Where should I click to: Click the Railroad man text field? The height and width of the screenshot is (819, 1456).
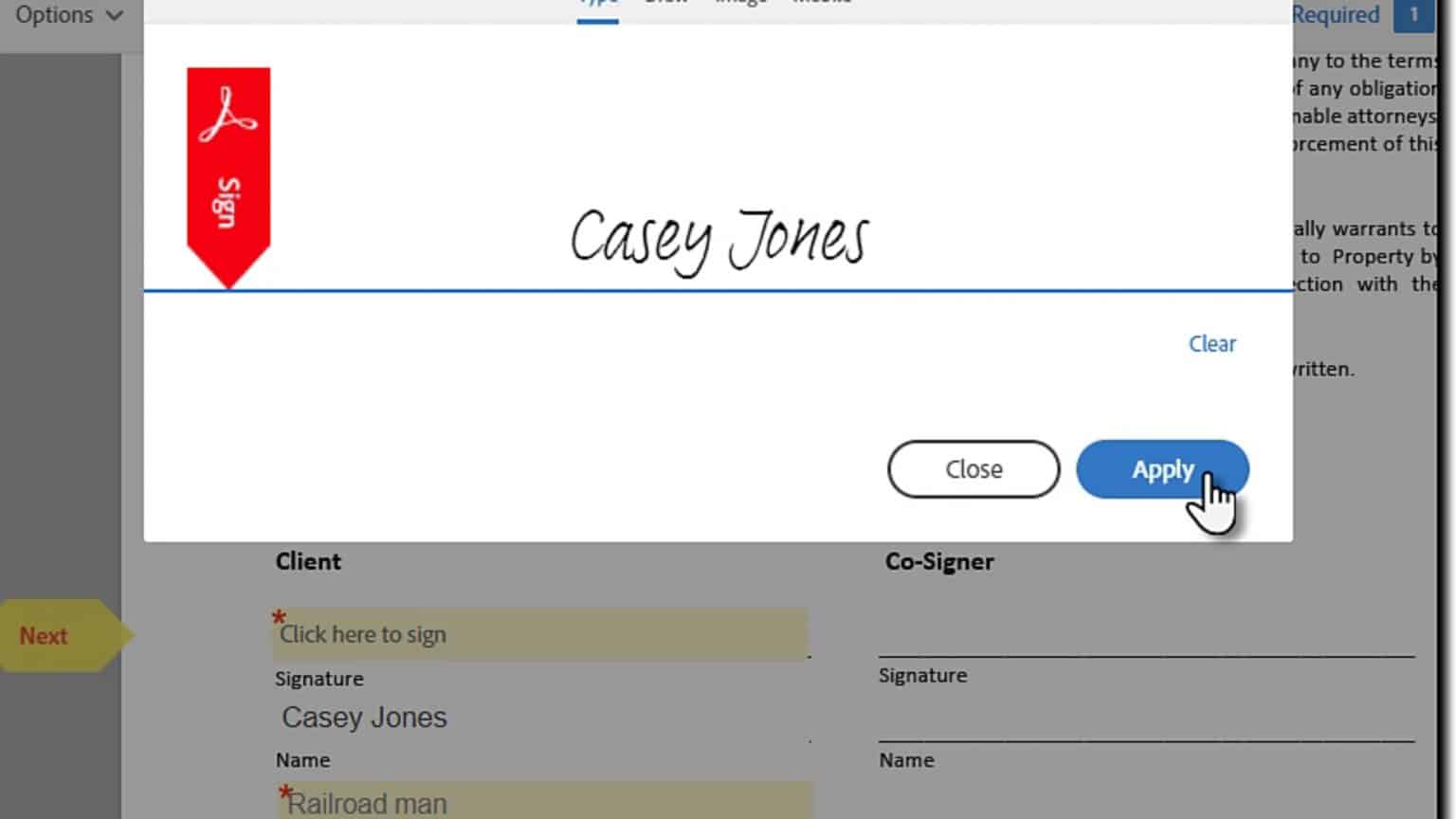[x=545, y=802]
